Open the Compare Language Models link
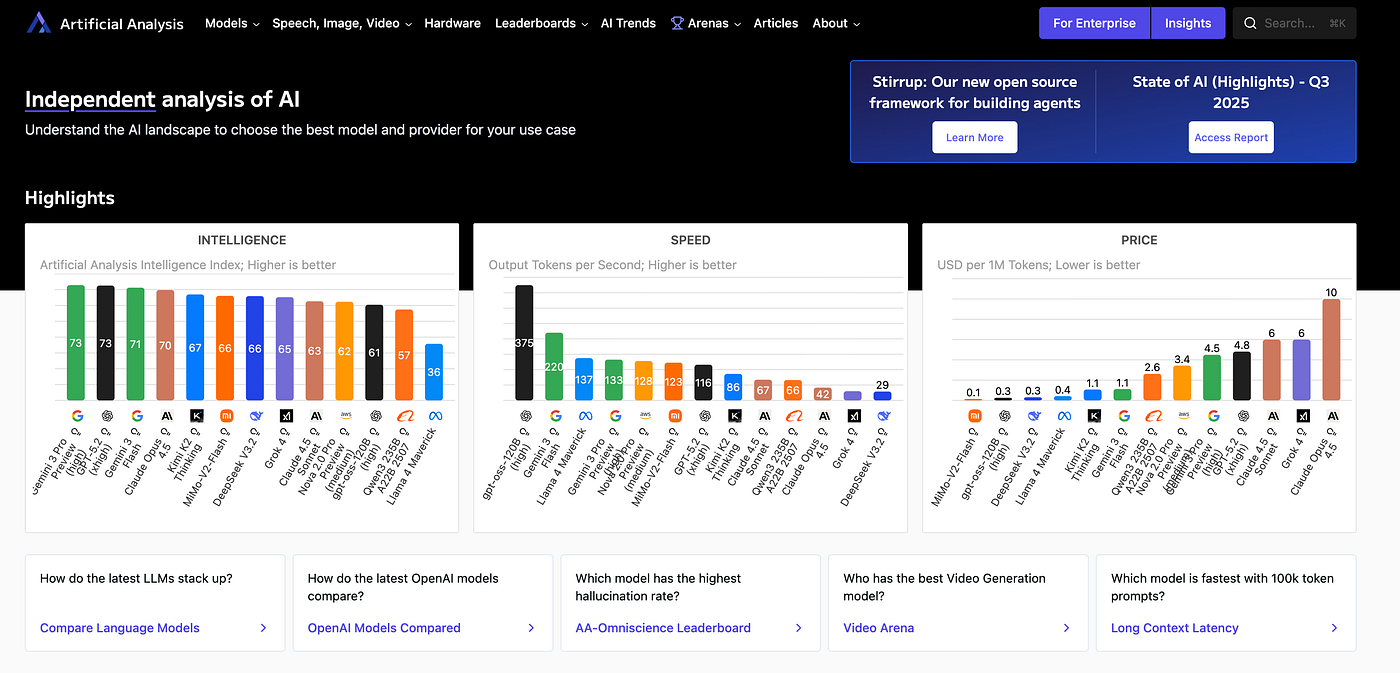This screenshot has width=1400, height=673. click(x=120, y=628)
